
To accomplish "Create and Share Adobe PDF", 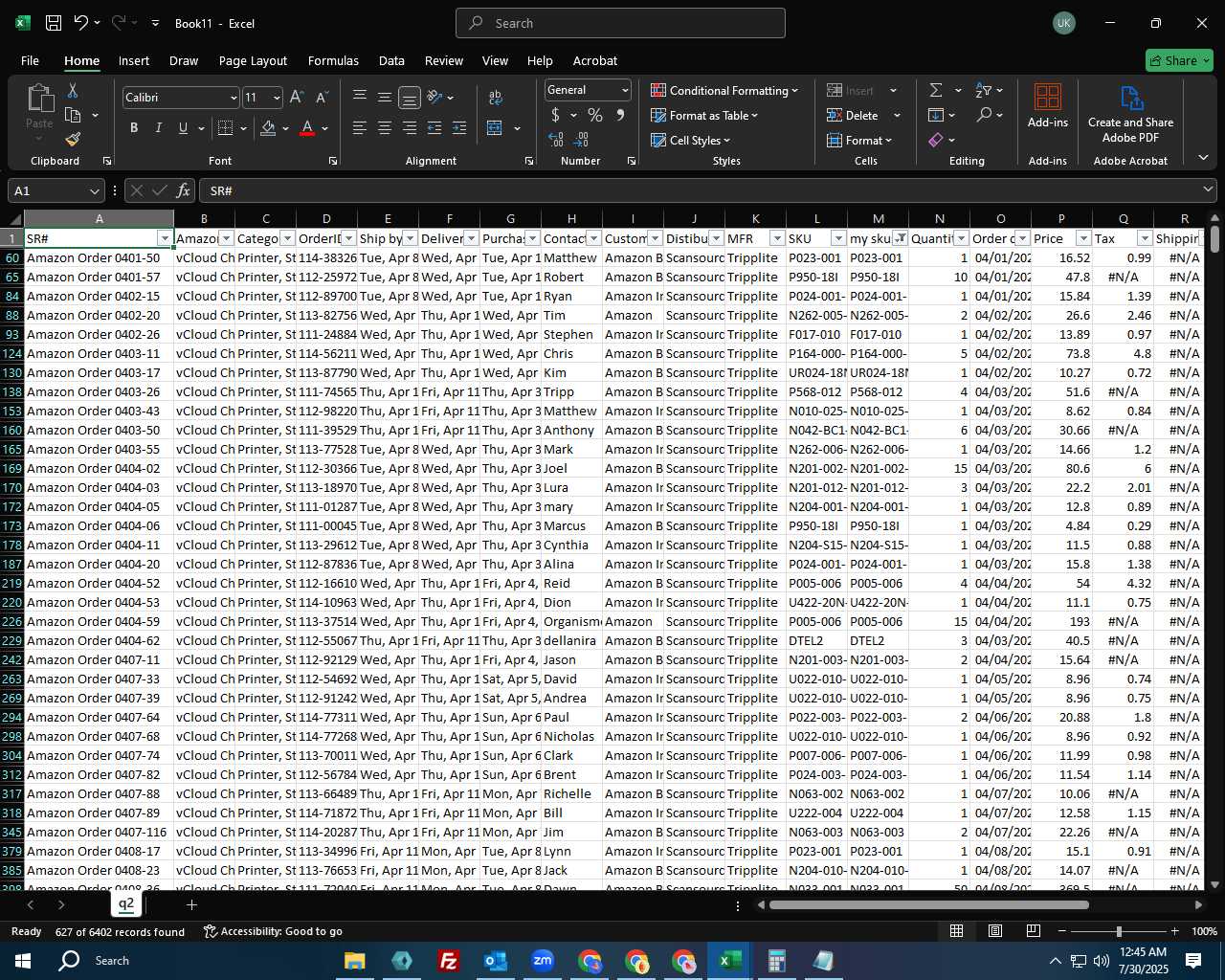I will click(x=1130, y=115).
